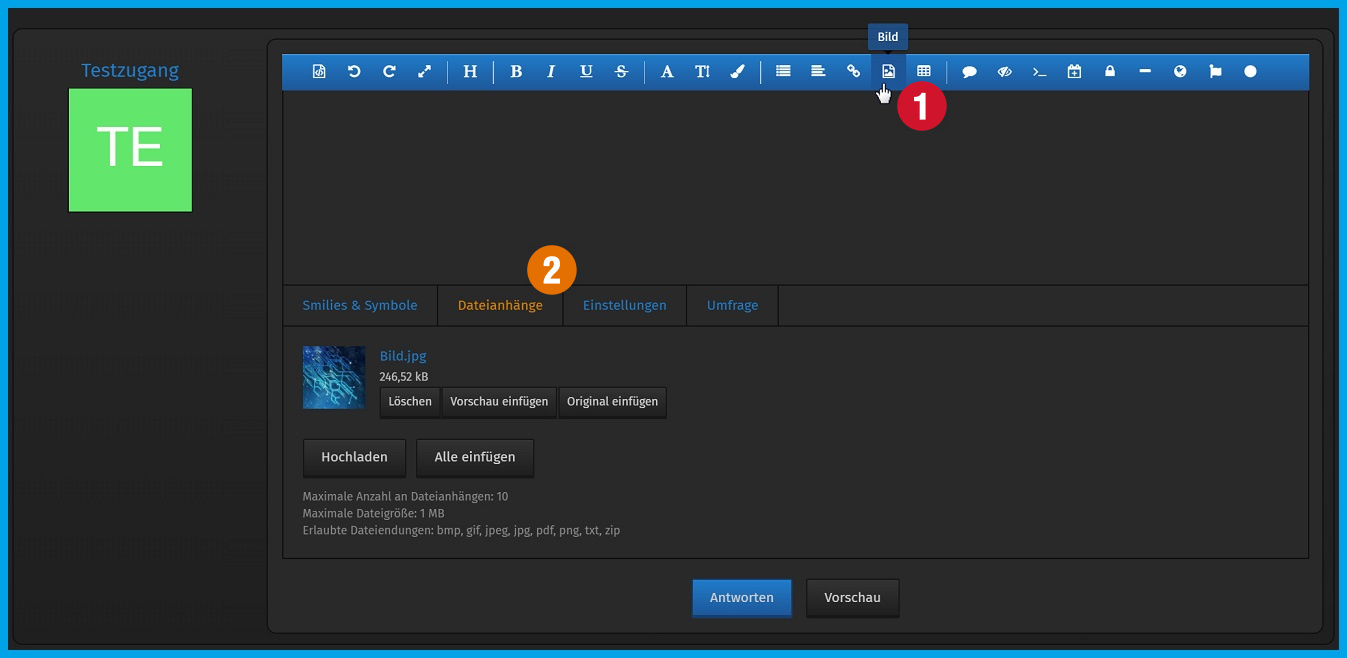
Task: Toggle fullscreen editor mode
Action: click(x=424, y=72)
